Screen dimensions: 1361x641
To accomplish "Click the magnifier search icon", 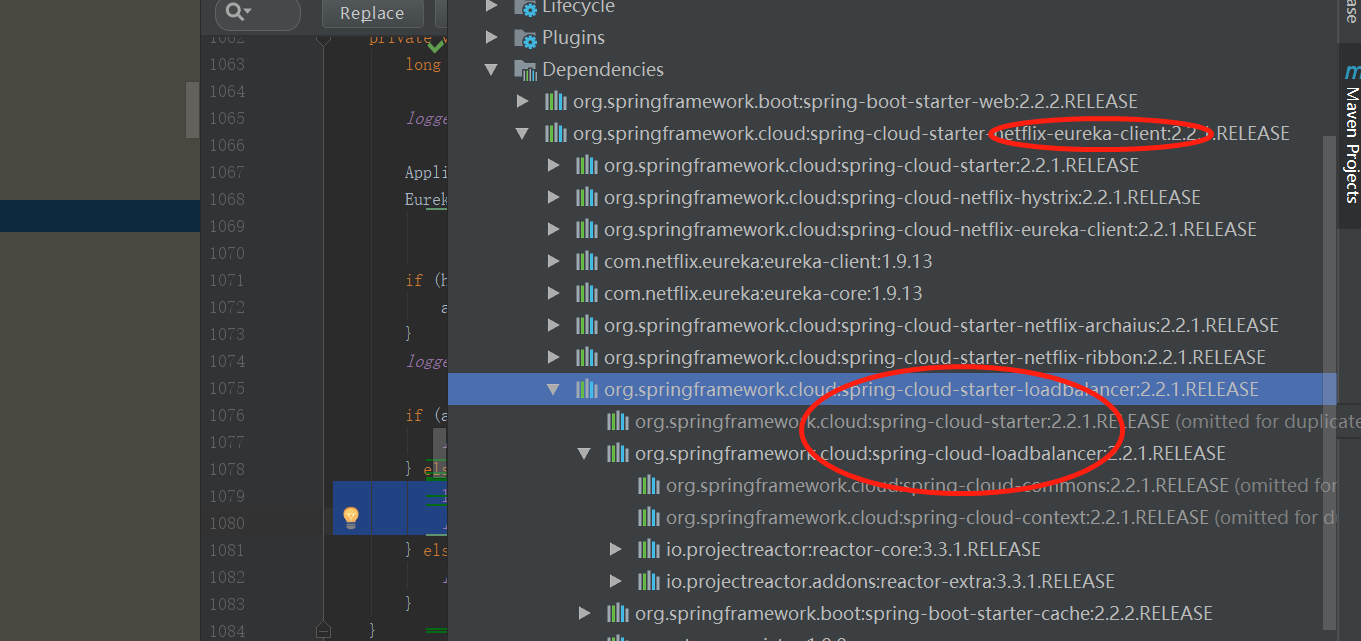I will (233, 12).
